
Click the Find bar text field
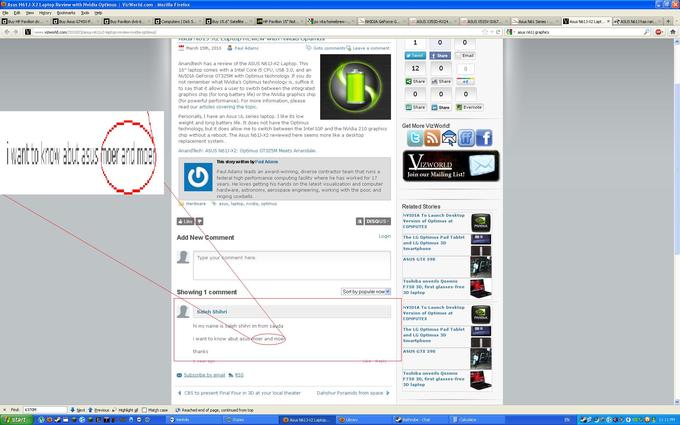45,410
